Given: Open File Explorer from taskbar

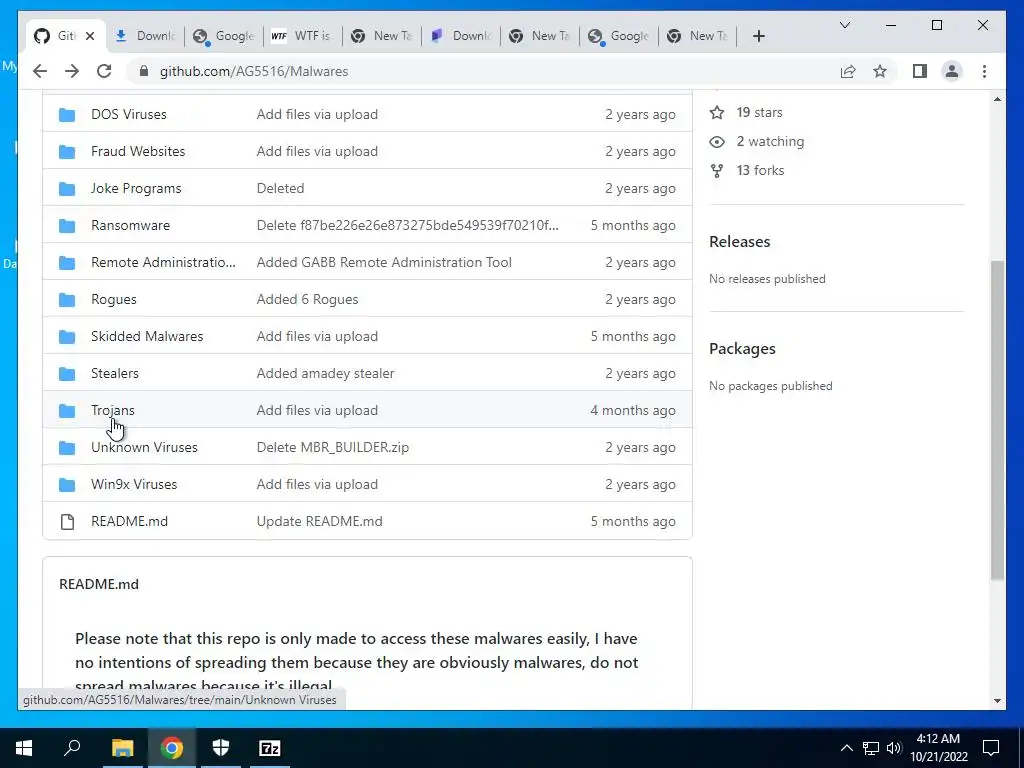Looking at the screenshot, I should [x=122, y=748].
